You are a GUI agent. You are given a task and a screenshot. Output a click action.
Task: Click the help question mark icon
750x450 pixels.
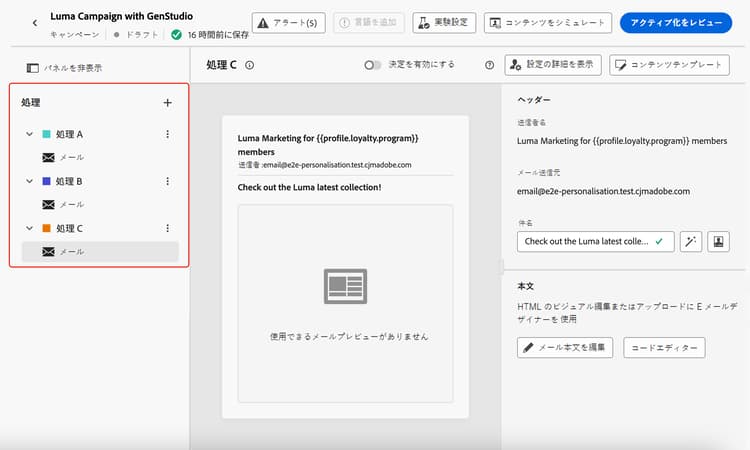coord(489,65)
